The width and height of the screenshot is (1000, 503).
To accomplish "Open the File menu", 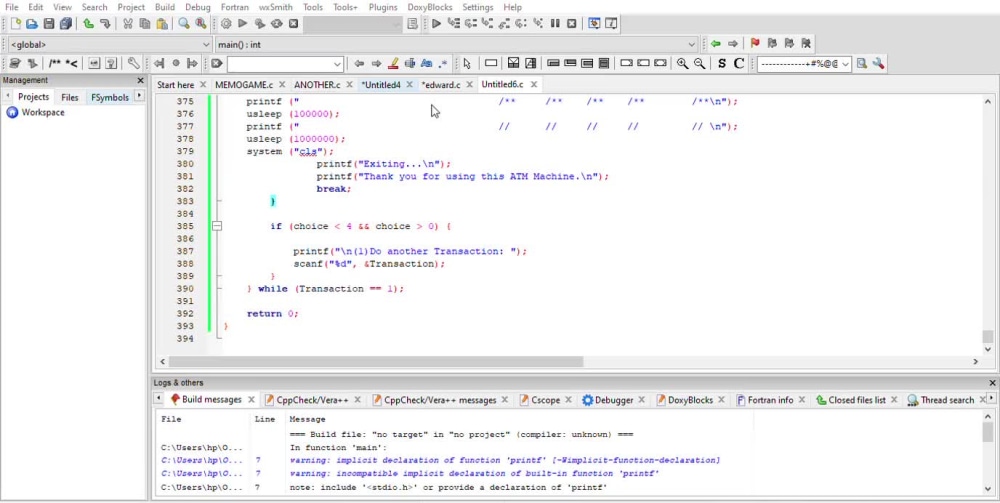I will (x=11, y=7).
